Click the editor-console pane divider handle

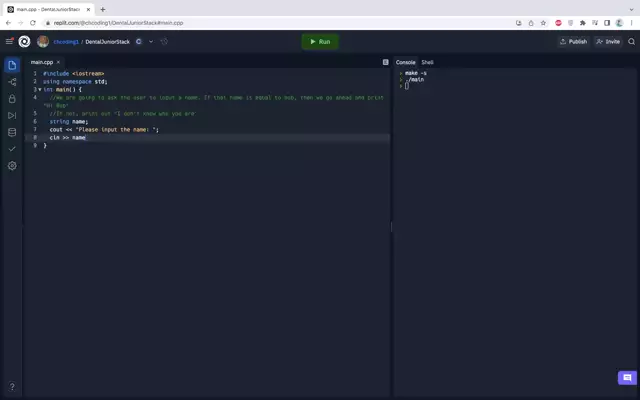[391, 227]
